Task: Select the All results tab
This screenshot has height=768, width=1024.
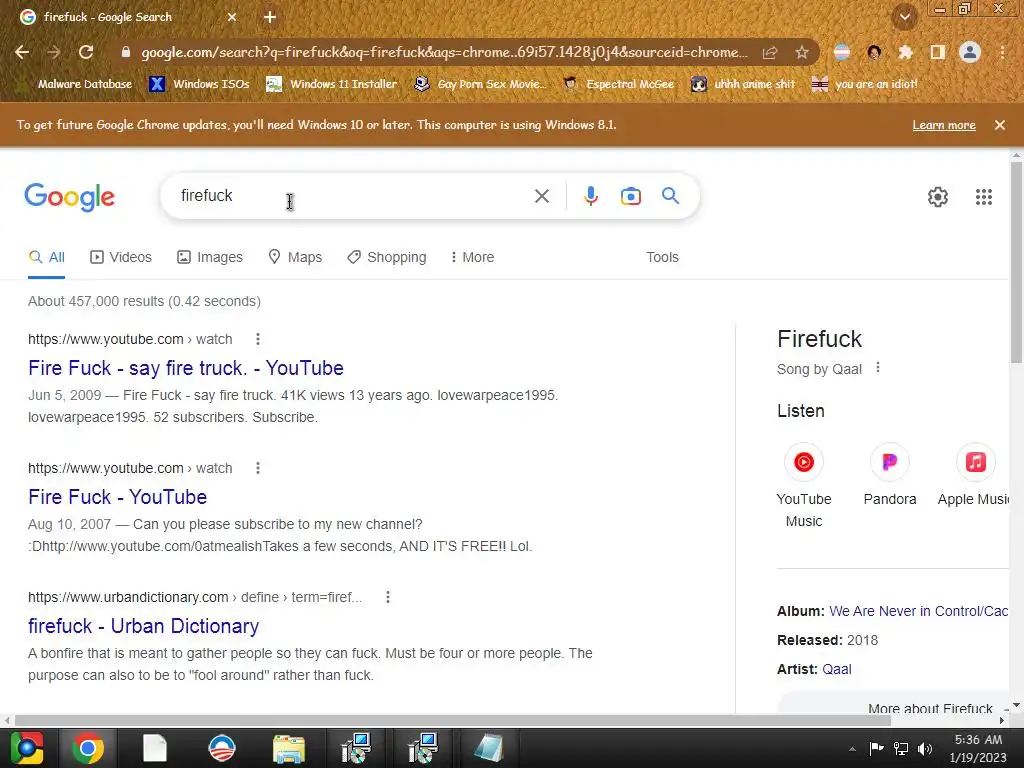Action: (x=46, y=257)
